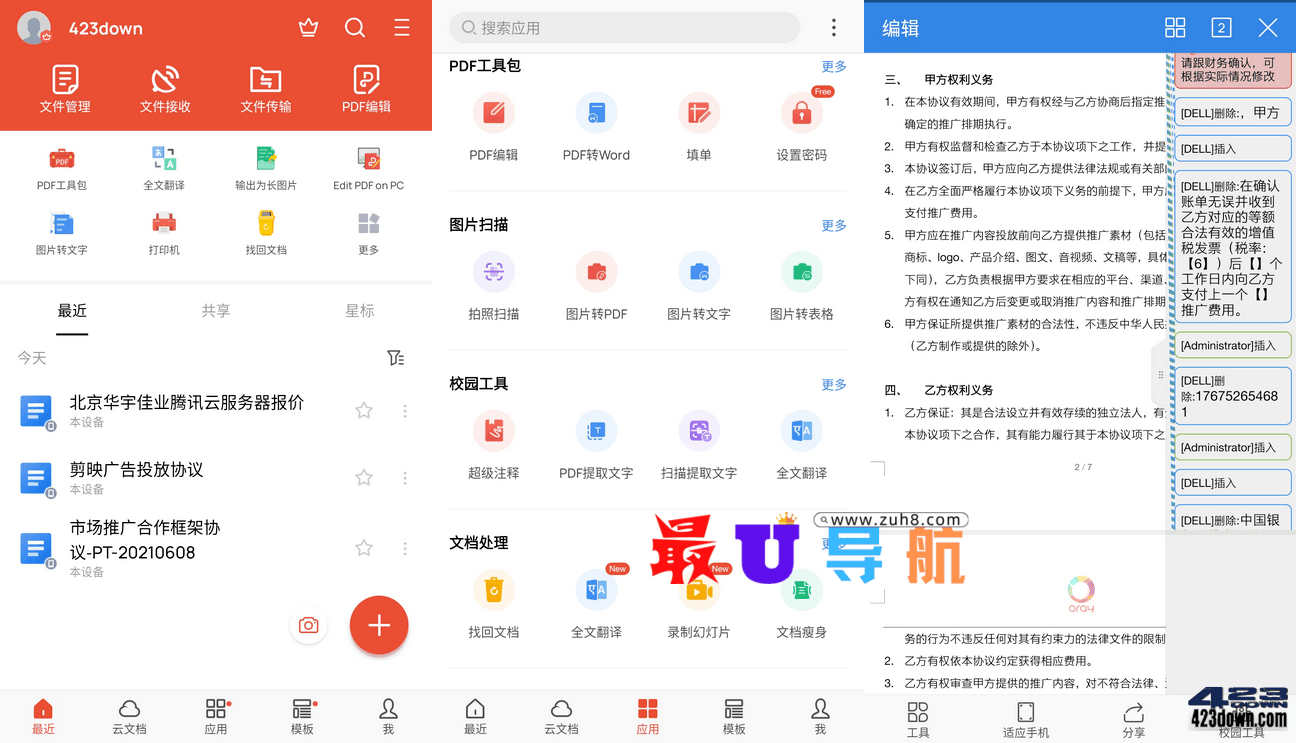Tap the 423down profile avatar
This screenshot has height=743, width=1296.
click(x=34, y=28)
